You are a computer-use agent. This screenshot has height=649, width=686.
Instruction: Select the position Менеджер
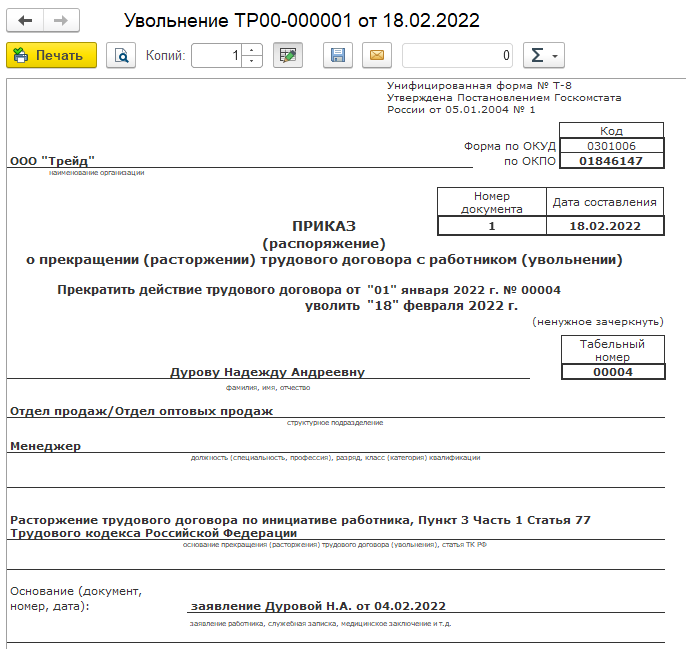coord(46,446)
